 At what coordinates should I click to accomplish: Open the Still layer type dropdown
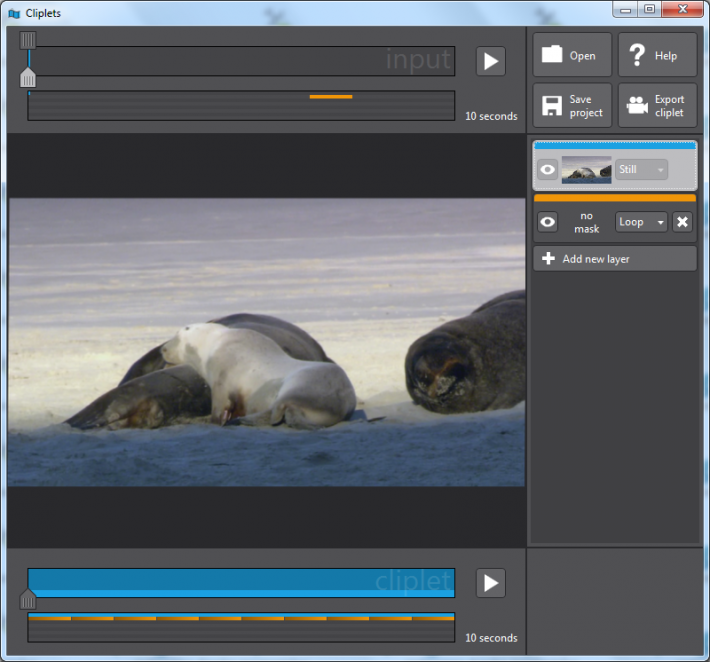(641, 170)
